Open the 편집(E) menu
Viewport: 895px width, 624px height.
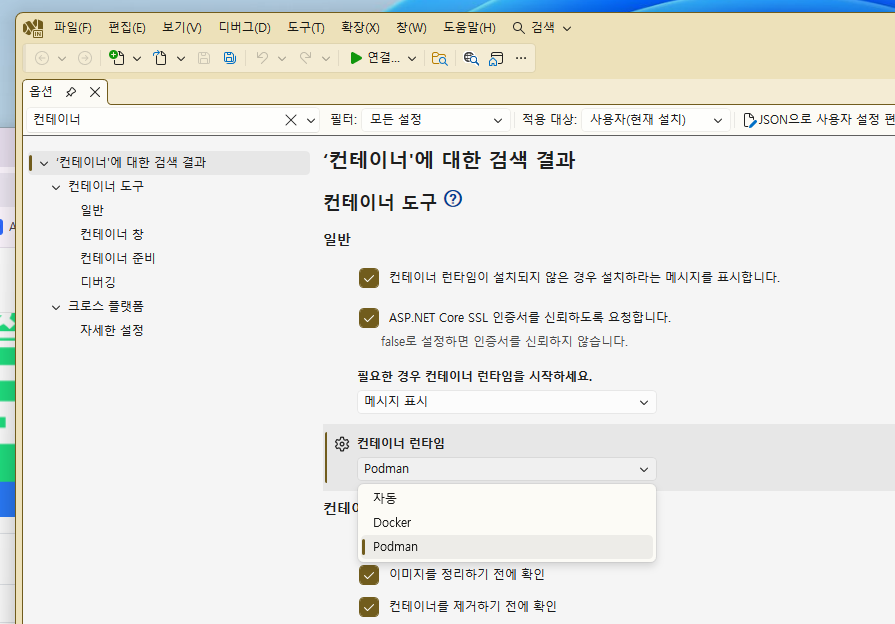click(127, 28)
